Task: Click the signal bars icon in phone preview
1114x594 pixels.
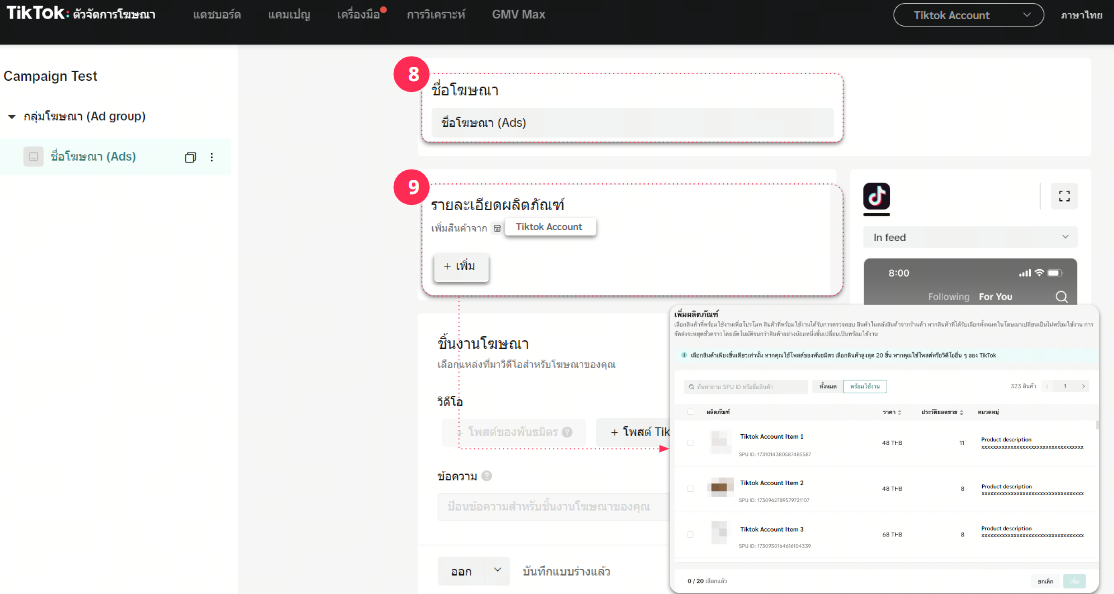Action: (1024, 273)
